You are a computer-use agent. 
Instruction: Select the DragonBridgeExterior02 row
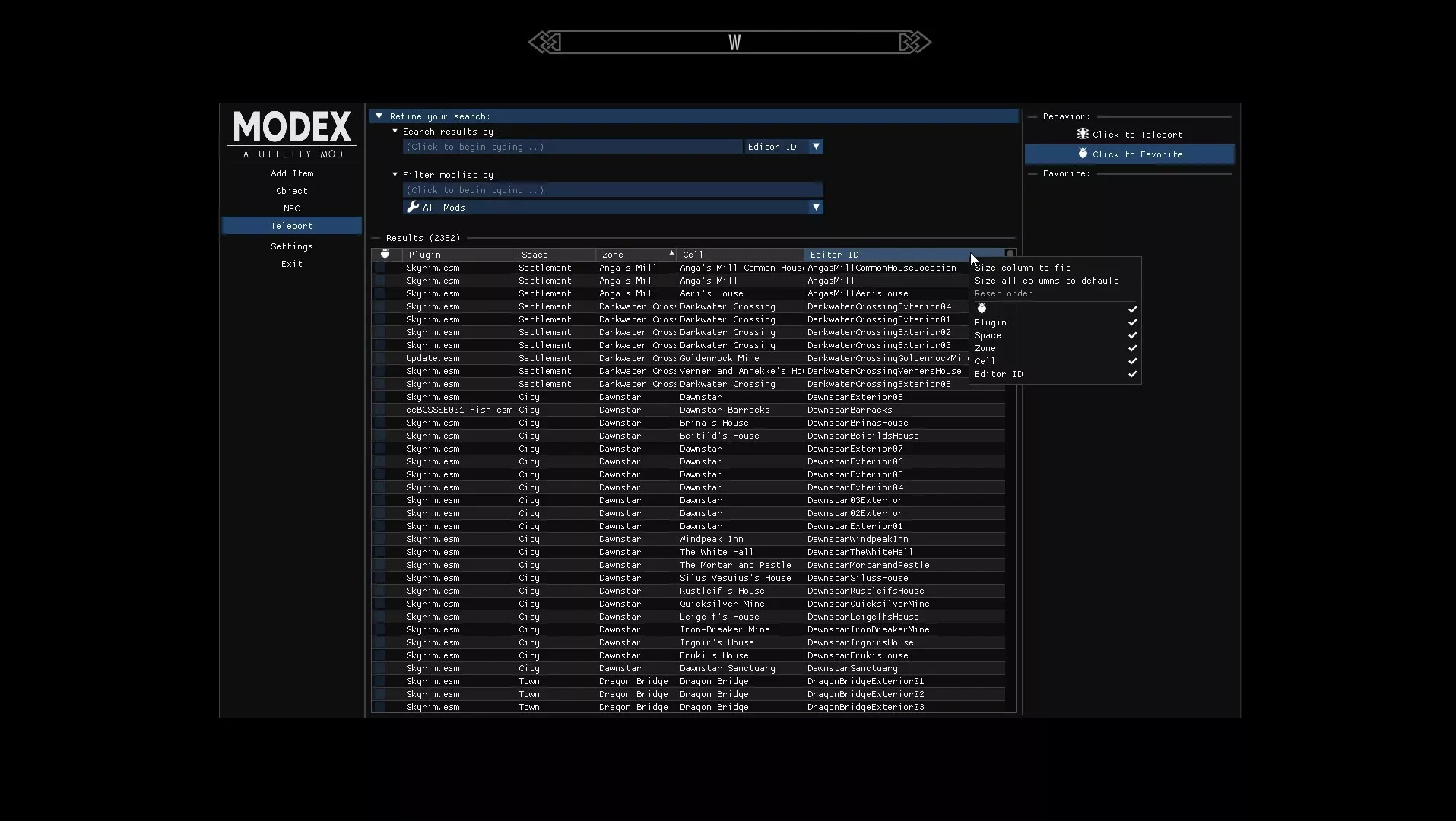[688, 694]
